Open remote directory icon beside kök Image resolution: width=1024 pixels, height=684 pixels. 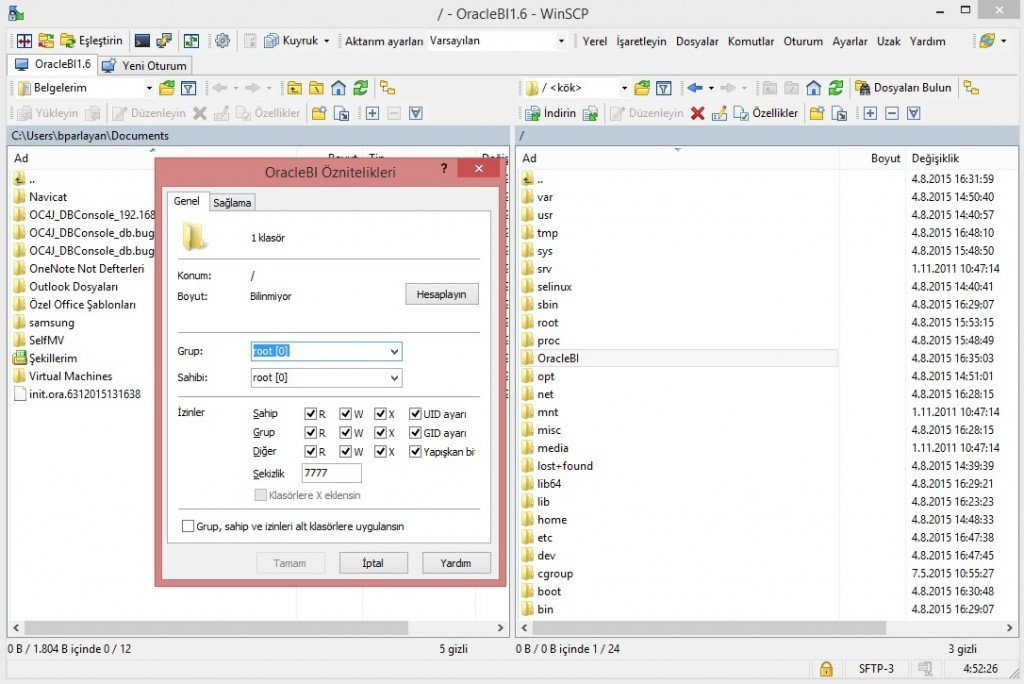click(643, 88)
